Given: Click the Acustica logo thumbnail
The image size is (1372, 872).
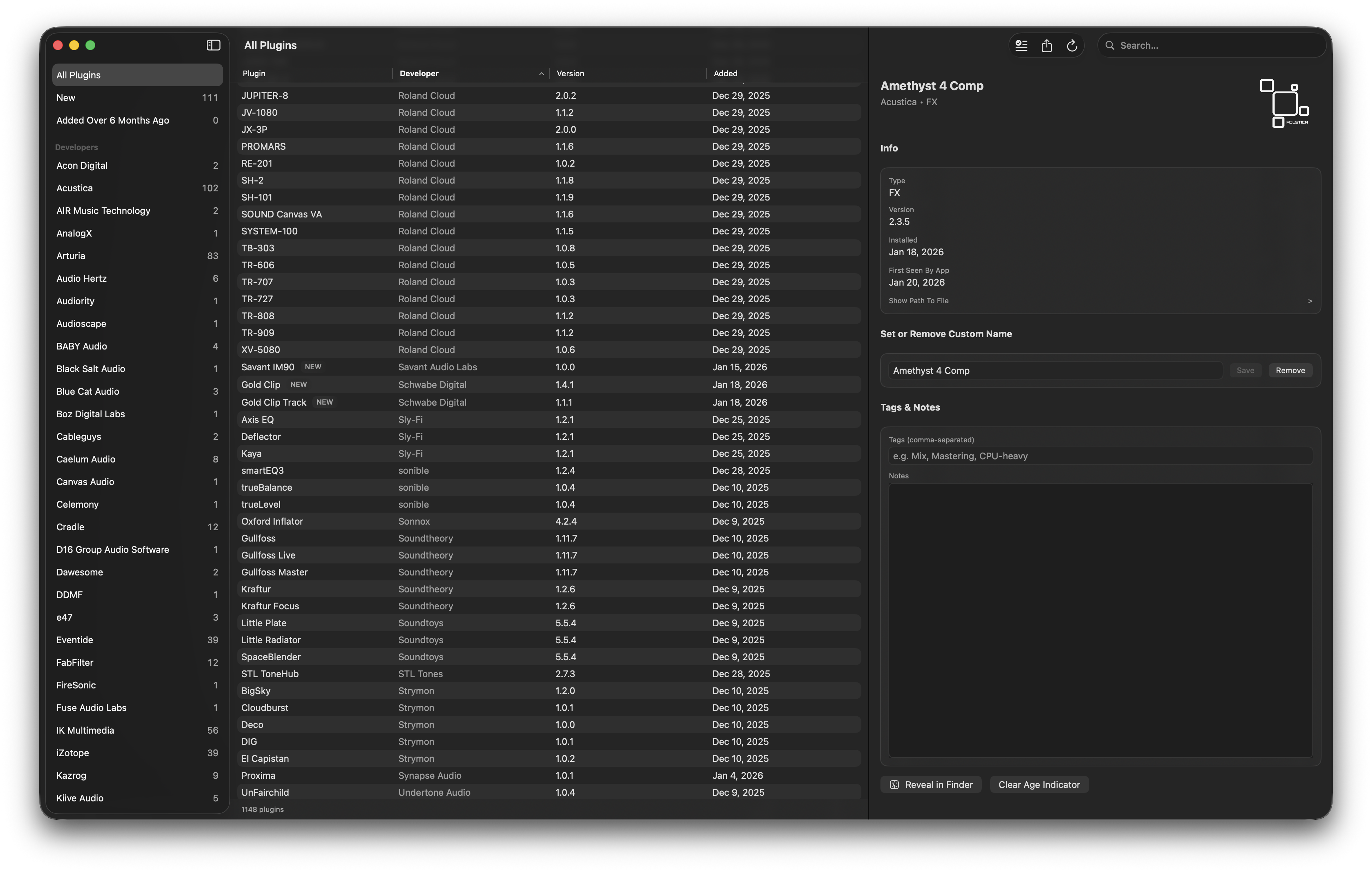Looking at the screenshot, I should point(1284,103).
